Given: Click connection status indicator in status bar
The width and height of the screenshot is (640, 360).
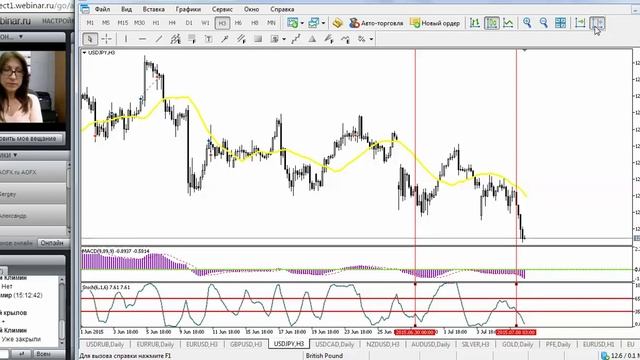Looking at the screenshot, I should tap(620, 356).
